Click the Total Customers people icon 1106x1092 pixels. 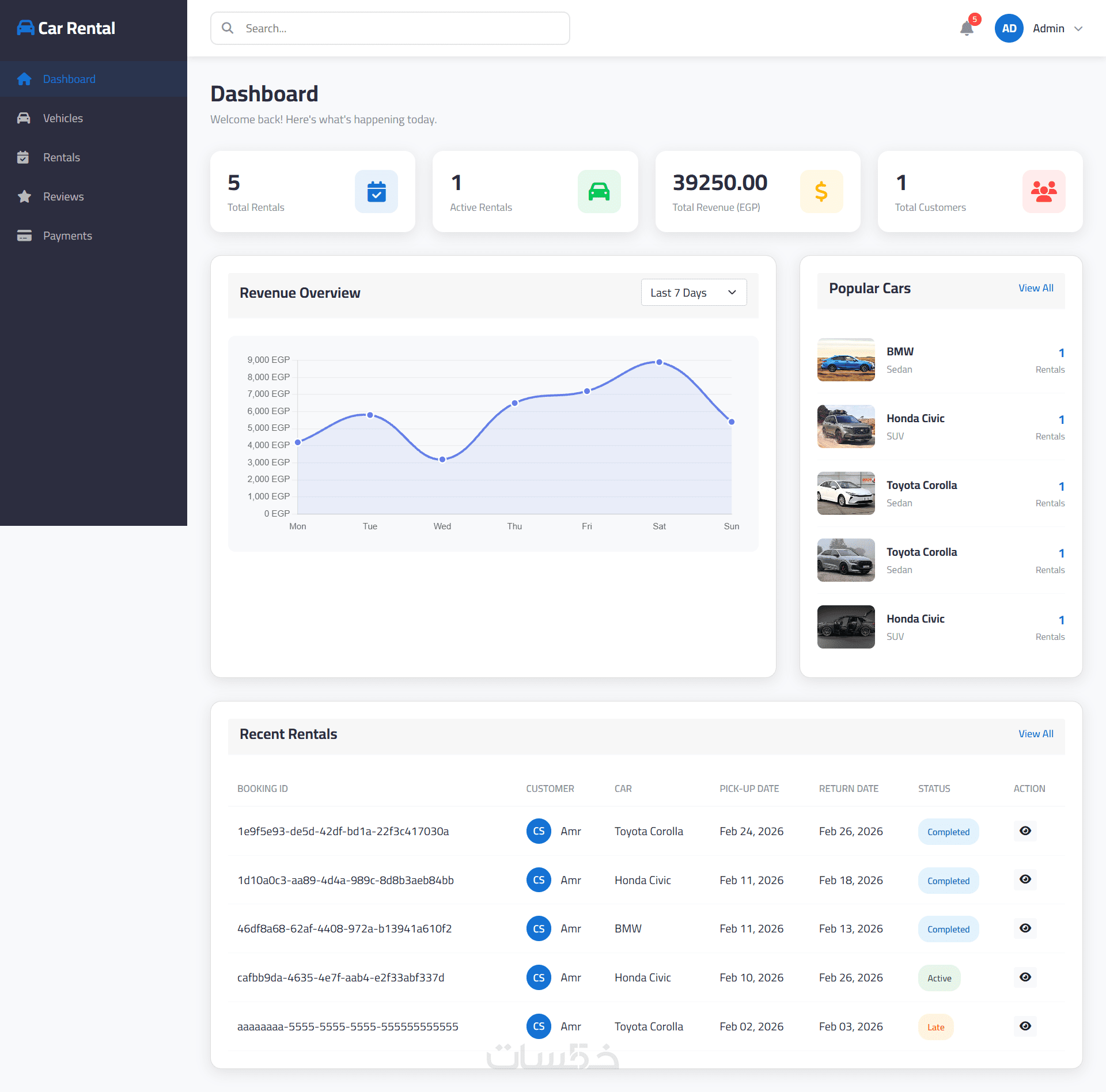pyautogui.click(x=1043, y=191)
